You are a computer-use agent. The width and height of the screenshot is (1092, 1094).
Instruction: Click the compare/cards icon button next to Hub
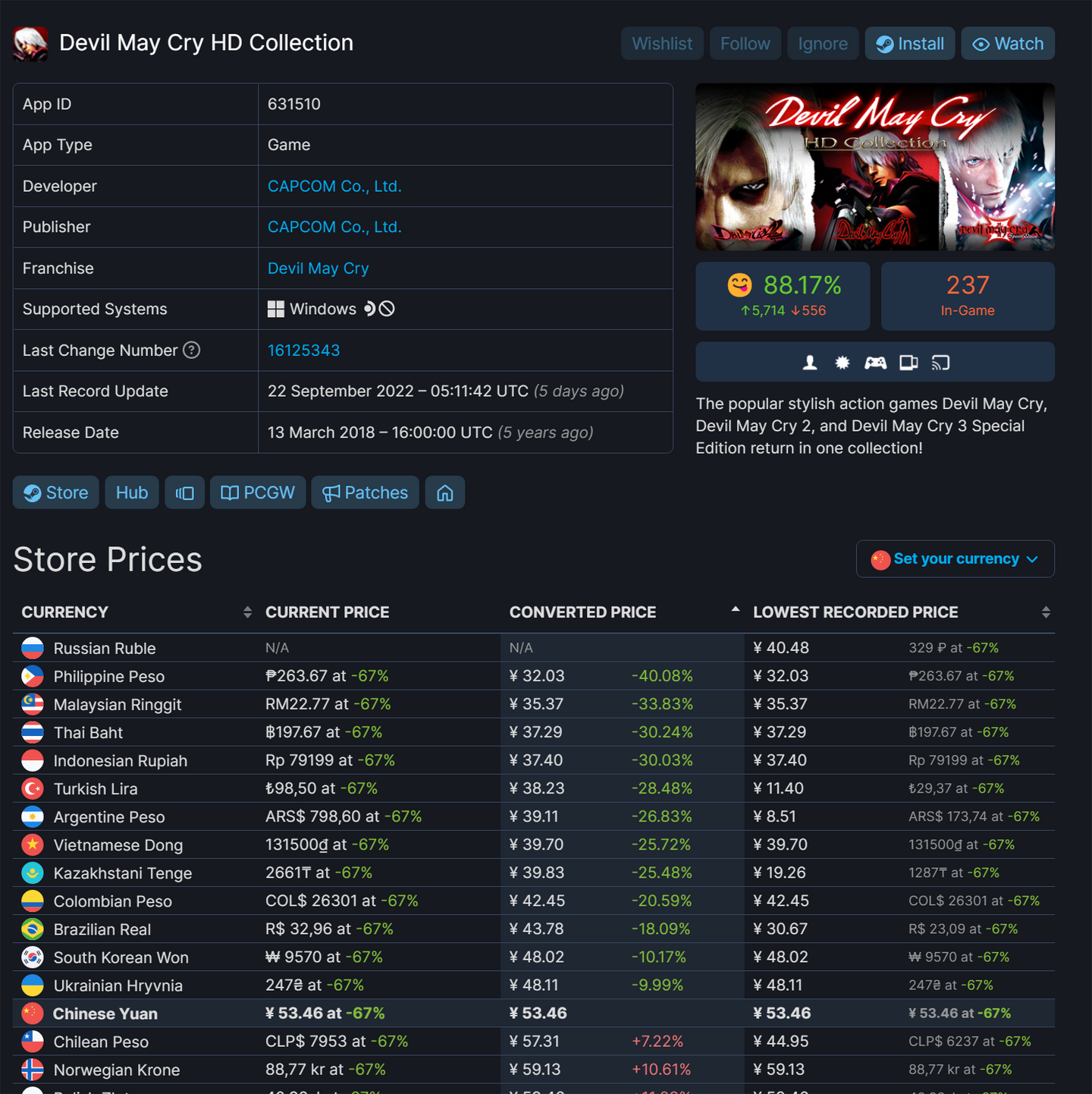184,493
